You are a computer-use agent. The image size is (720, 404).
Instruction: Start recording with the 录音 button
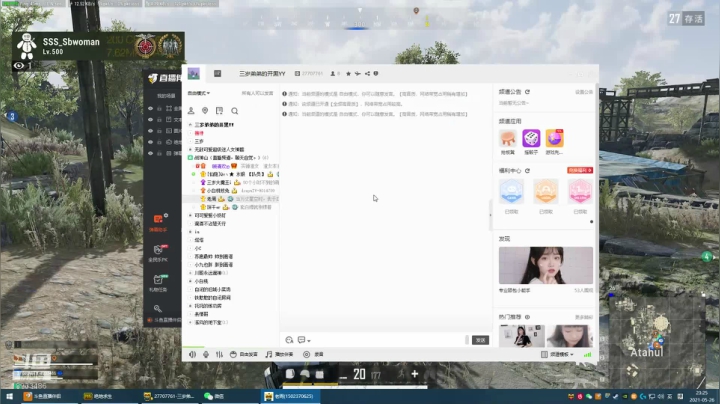tap(313, 354)
